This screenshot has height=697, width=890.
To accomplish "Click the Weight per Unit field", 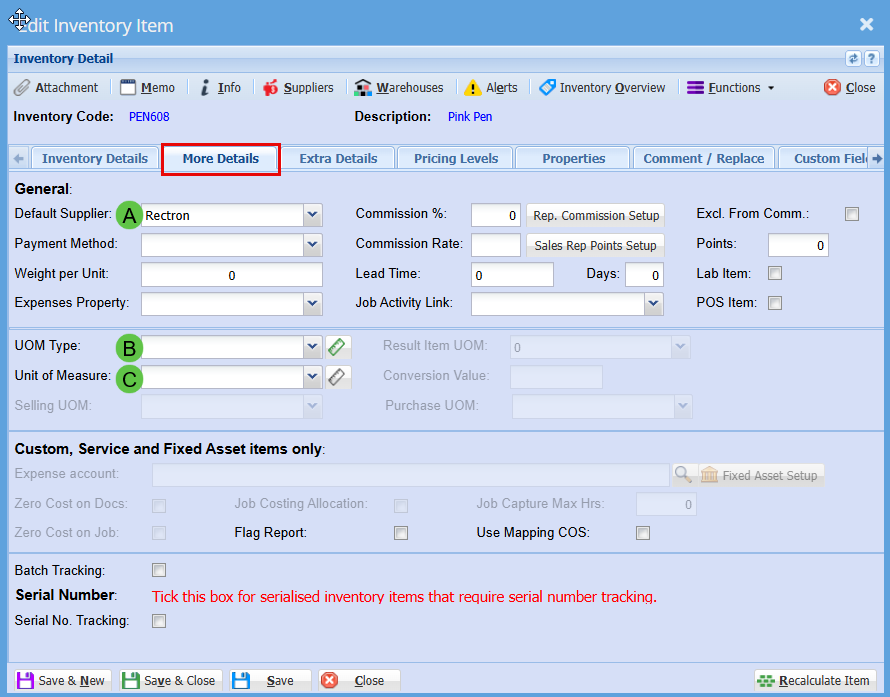I will tap(231, 275).
